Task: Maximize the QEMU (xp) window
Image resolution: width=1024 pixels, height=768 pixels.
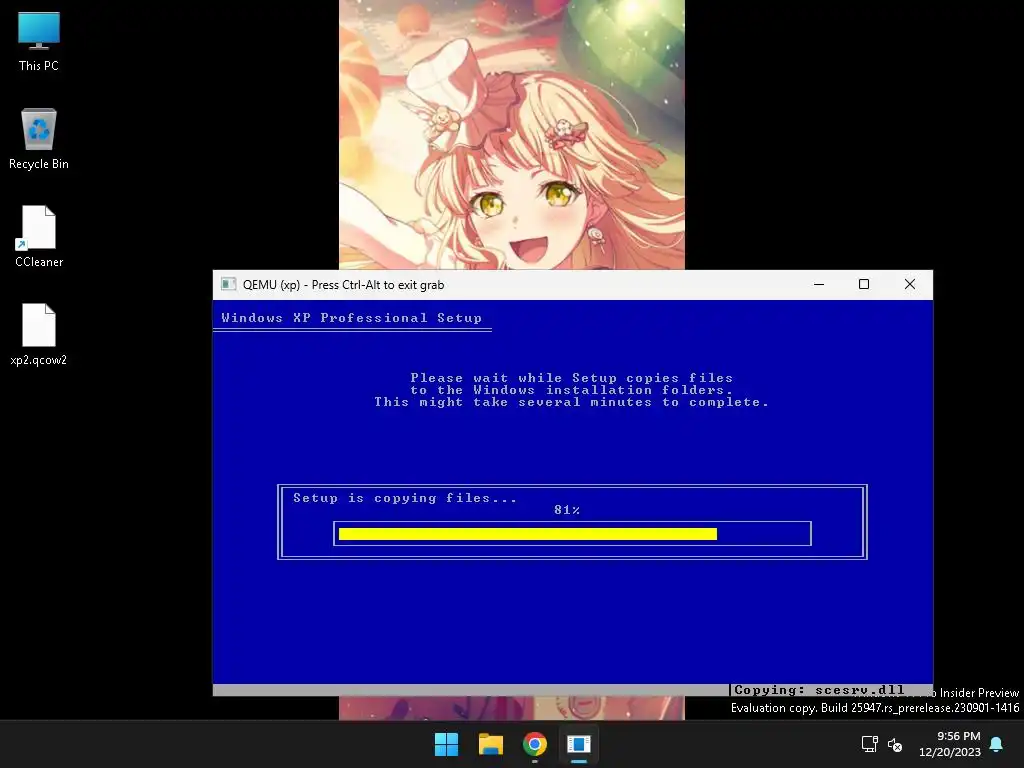Action: point(864,284)
